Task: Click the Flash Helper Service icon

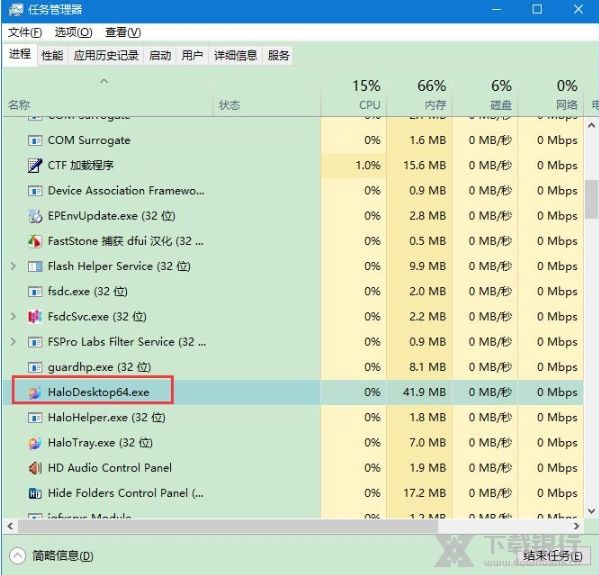Action: [x=35, y=266]
